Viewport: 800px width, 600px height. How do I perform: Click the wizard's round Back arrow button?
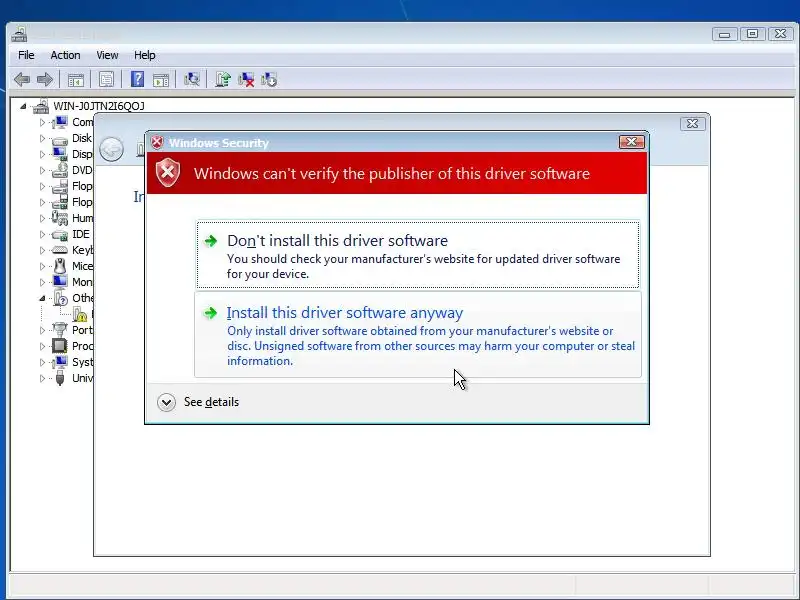pos(111,149)
